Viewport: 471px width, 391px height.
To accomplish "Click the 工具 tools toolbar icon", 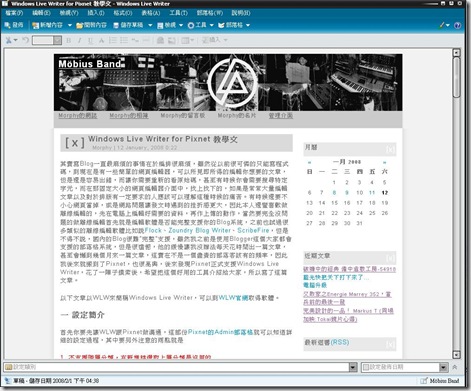I will tap(191, 25).
